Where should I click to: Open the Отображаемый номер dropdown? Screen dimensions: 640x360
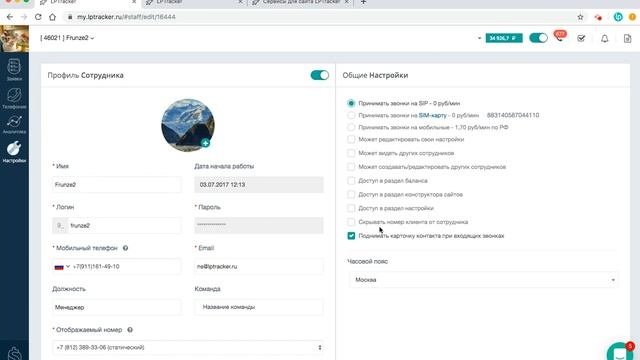tap(188, 348)
